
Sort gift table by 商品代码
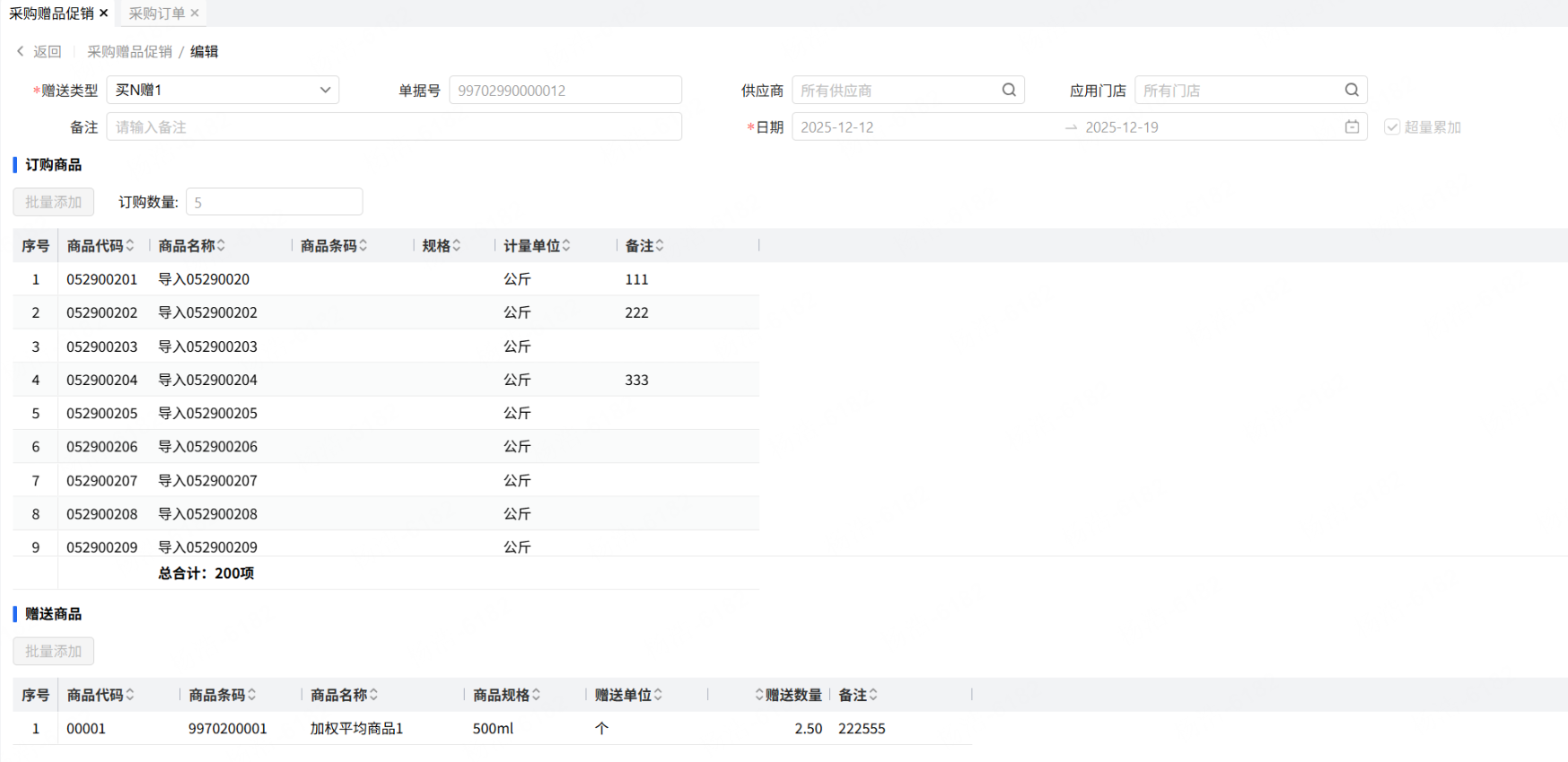pyautogui.click(x=130, y=696)
